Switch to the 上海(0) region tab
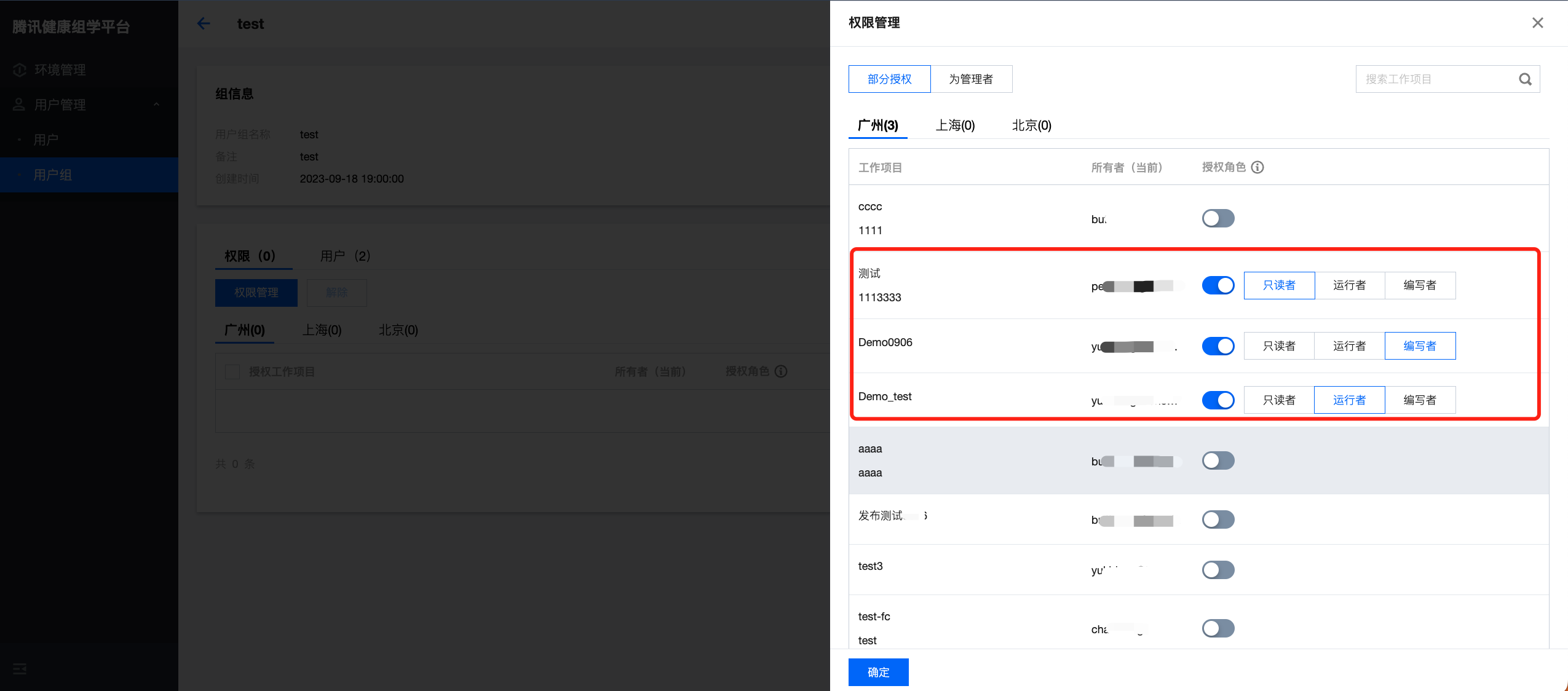The width and height of the screenshot is (1568, 691). pos(955,125)
